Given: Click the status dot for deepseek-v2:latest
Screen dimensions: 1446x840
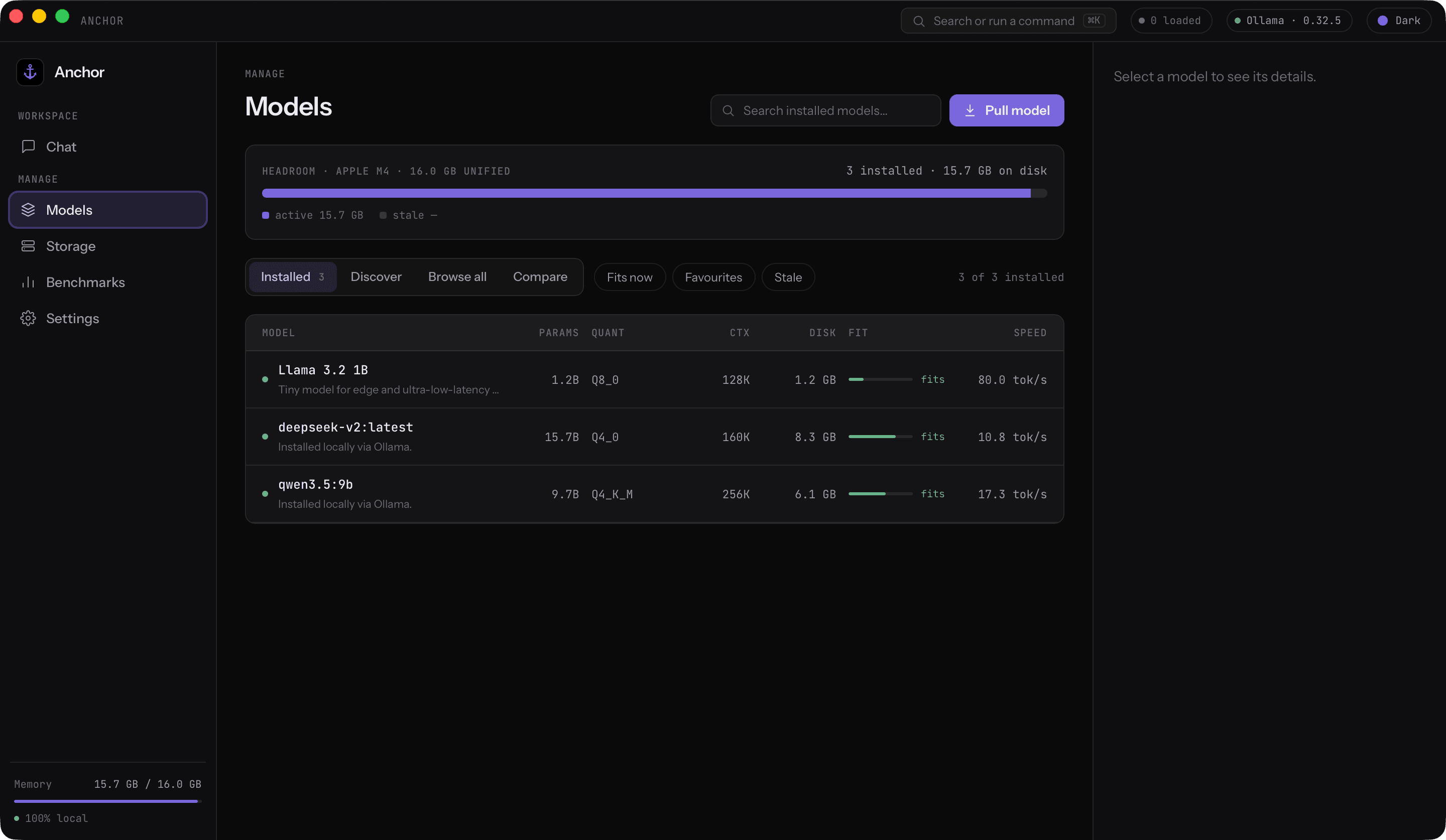Looking at the screenshot, I should (265, 437).
